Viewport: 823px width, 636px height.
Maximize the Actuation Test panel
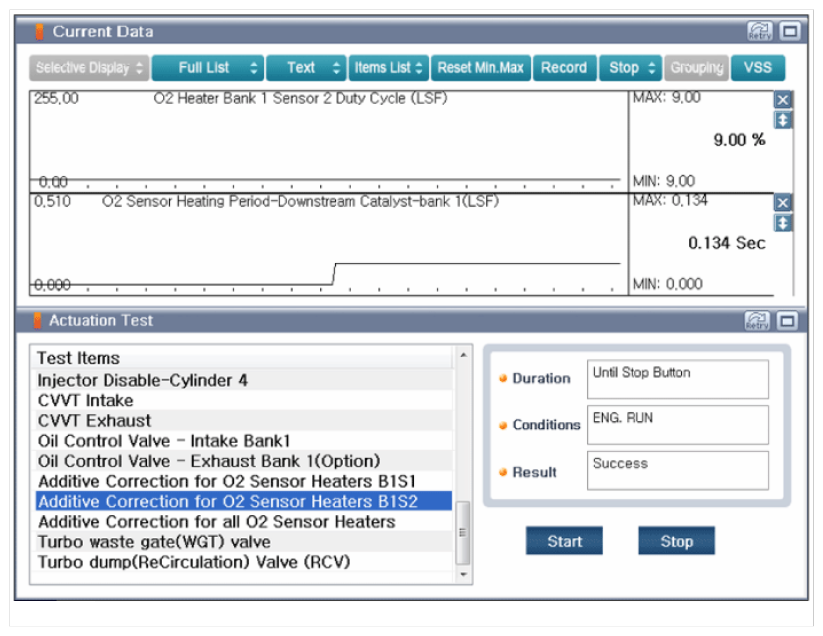(790, 321)
